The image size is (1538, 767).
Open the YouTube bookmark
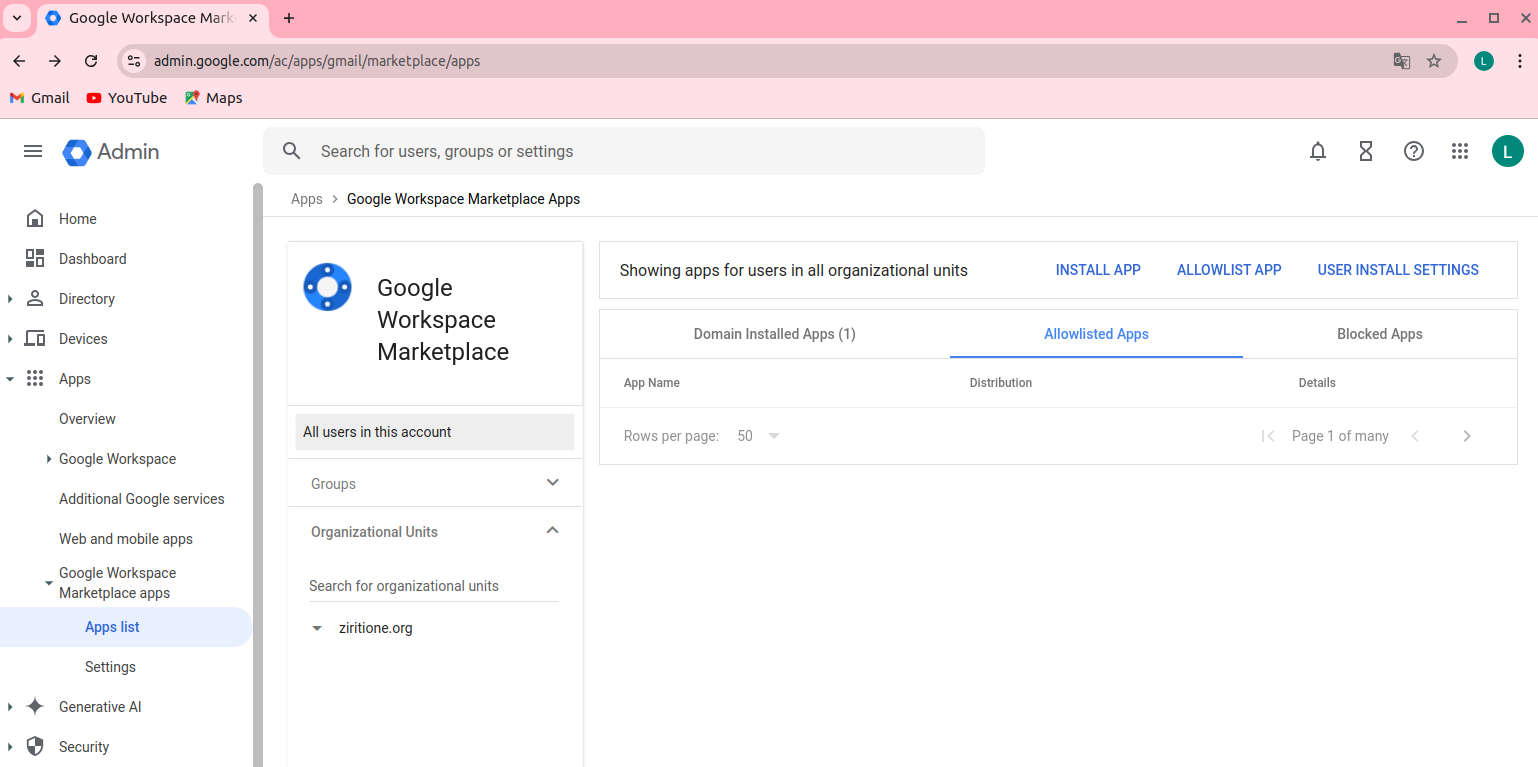[127, 98]
